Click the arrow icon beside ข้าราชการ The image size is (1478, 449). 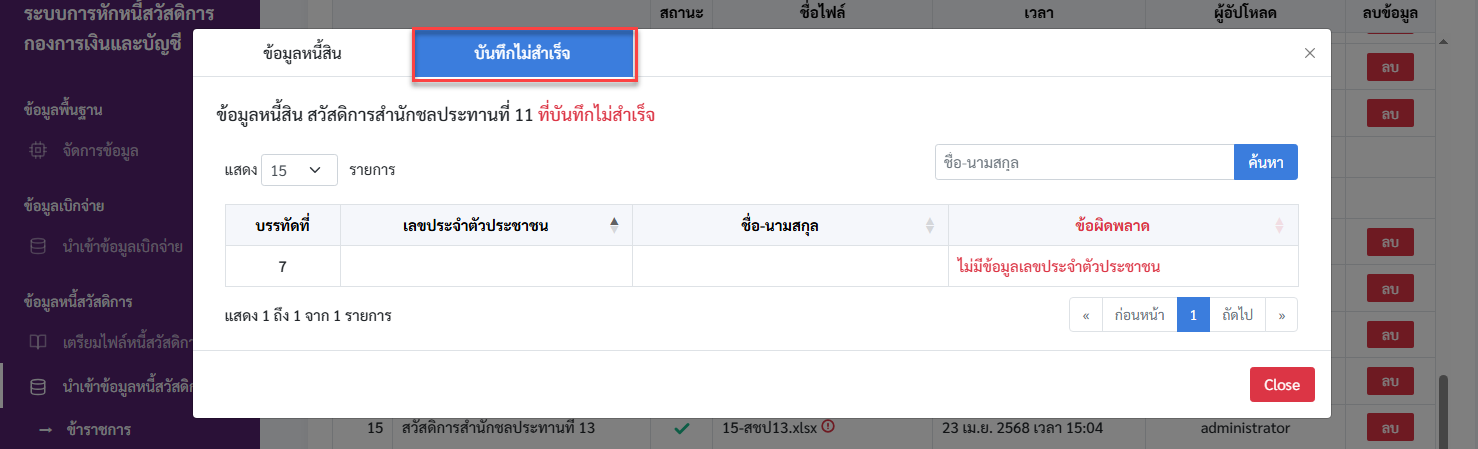pyautogui.click(x=45, y=430)
